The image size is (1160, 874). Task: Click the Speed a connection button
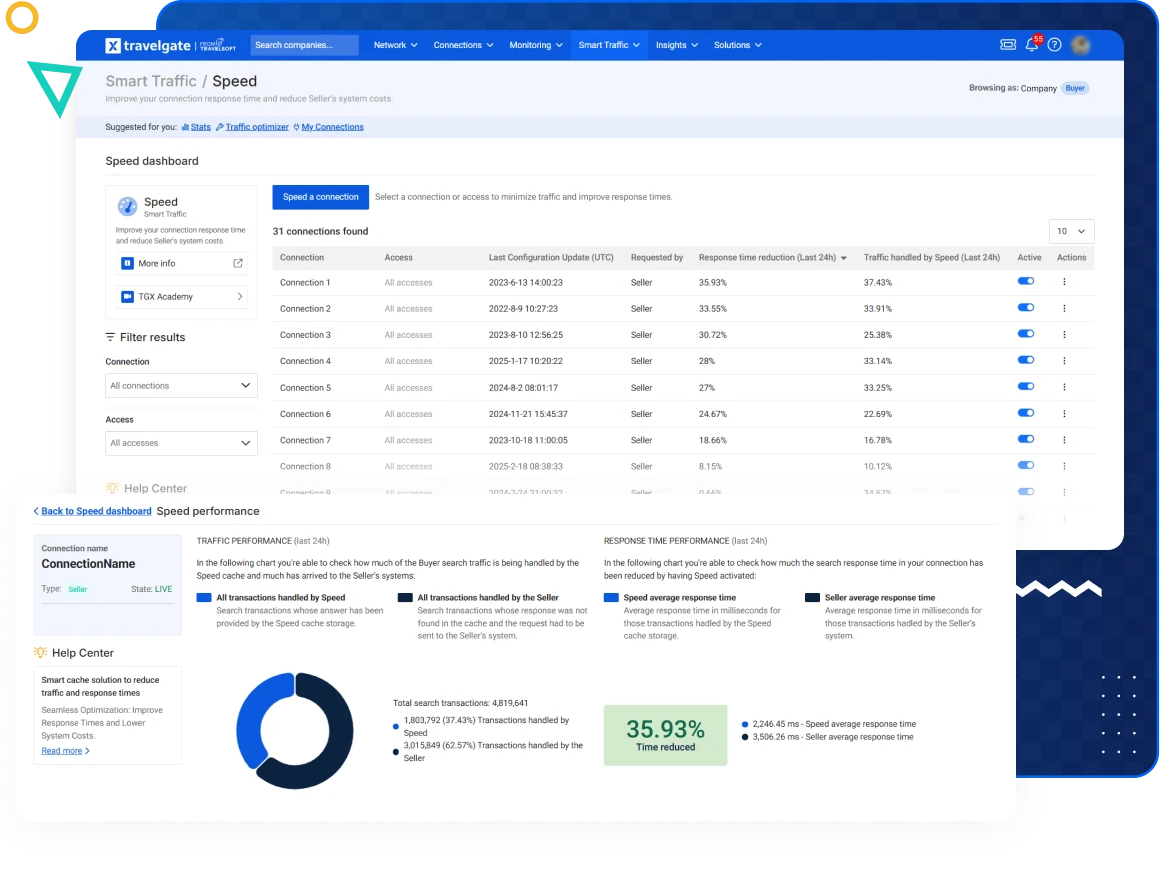[x=320, y=197]
